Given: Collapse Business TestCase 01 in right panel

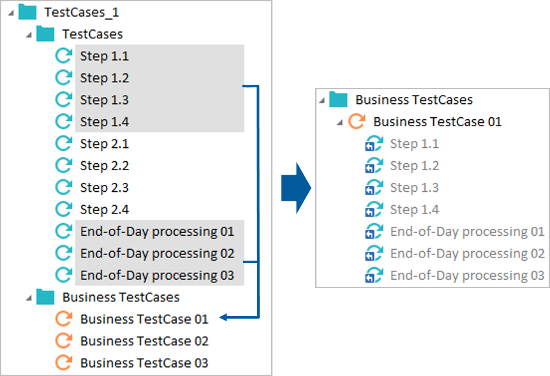Looking at the screenshot, I should point(340,123).
